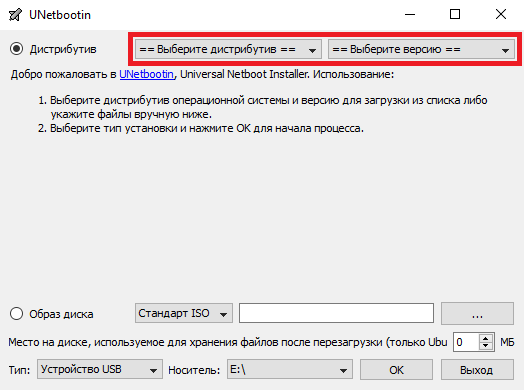Close the UNetbootin window
Screen dimensions: 524x390
point(501,14)
